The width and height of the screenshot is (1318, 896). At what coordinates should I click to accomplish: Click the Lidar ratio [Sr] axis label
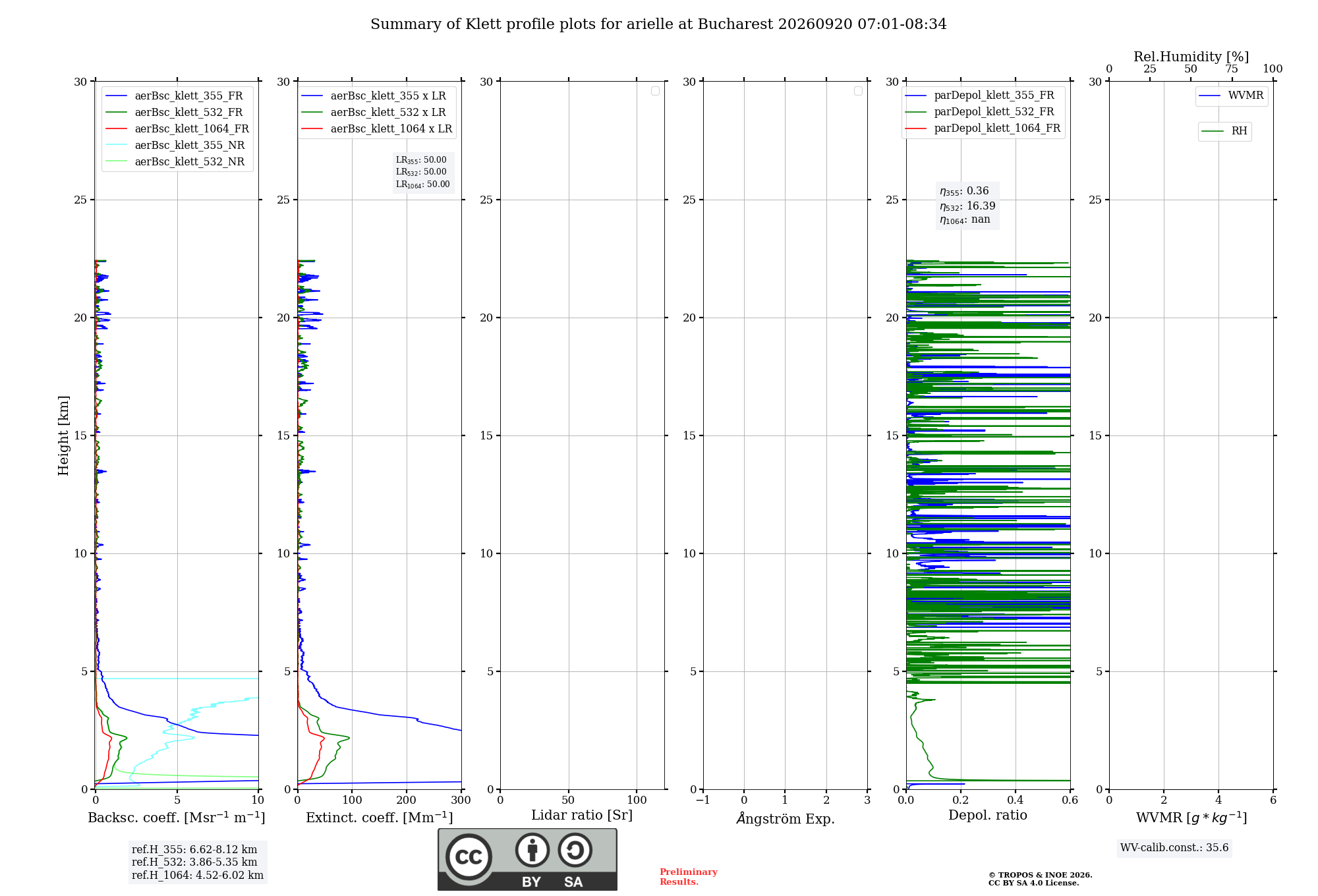[582, 816]
